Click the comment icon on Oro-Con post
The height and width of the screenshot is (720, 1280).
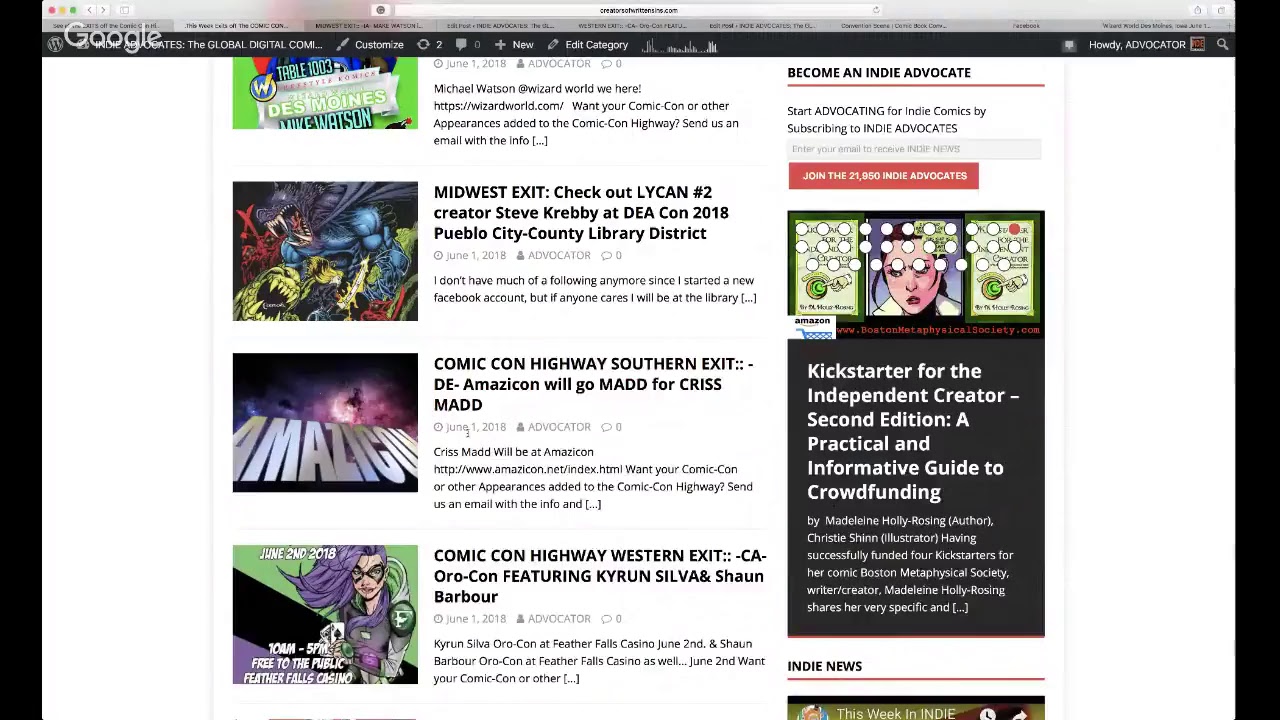(604, 620)
